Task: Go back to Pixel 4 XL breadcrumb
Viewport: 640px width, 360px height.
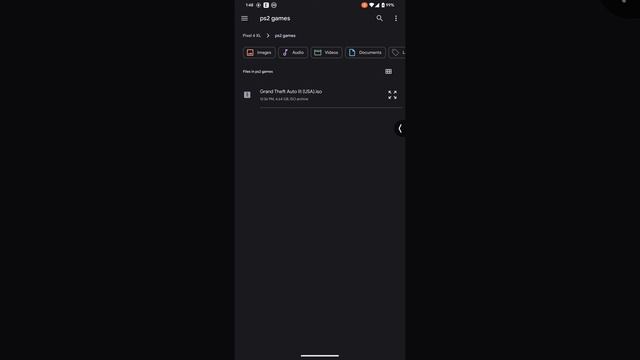Action: [251, 36]
